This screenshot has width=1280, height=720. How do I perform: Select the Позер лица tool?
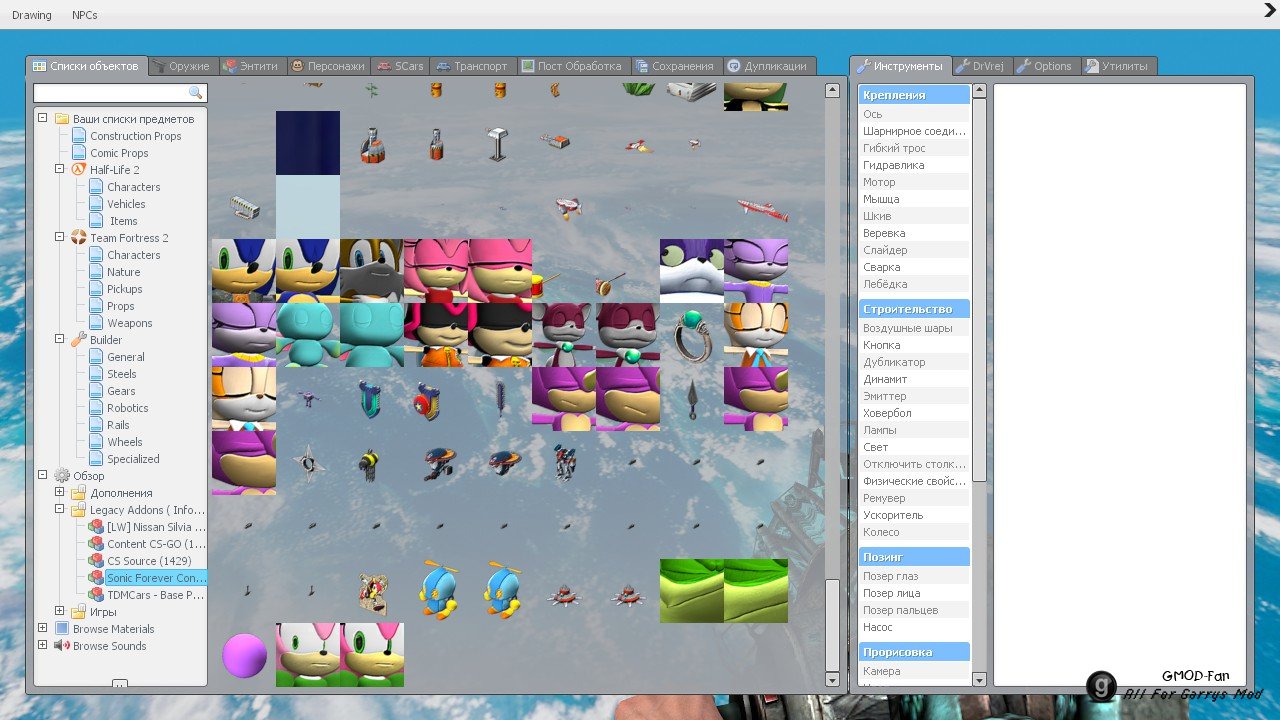(x=914, y=593)
